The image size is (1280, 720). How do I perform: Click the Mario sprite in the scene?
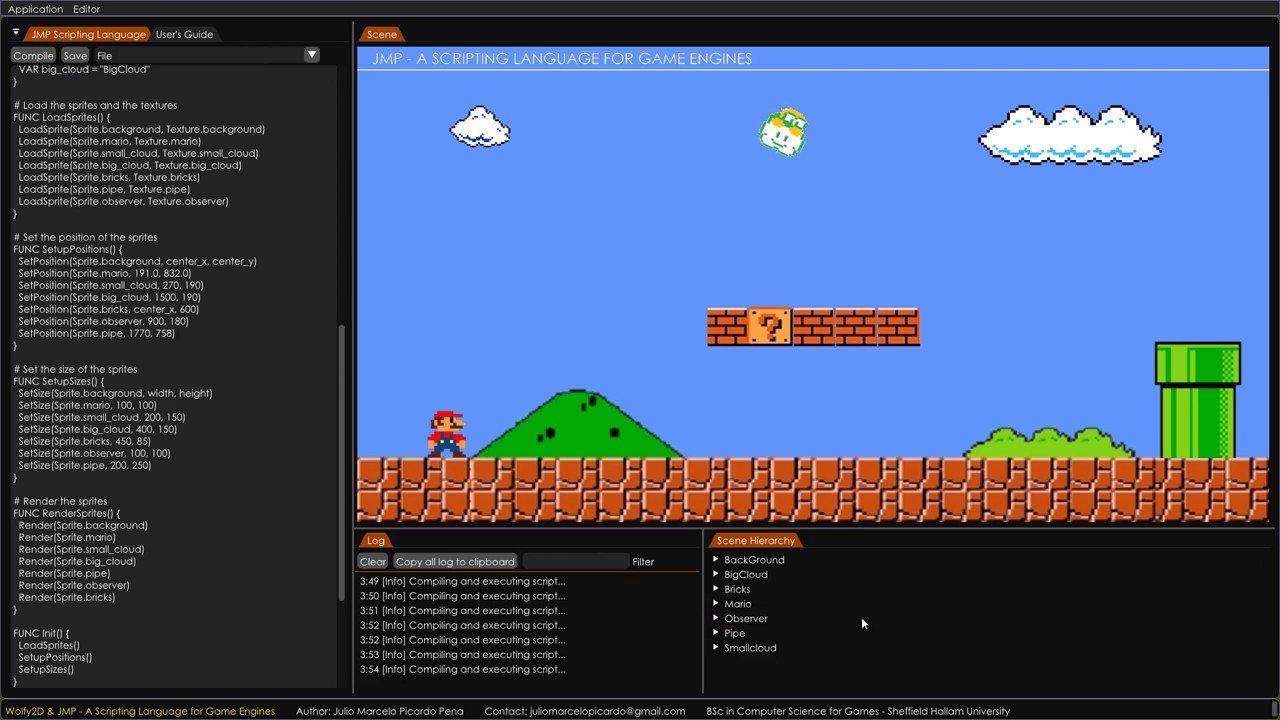tap(447, 433)
